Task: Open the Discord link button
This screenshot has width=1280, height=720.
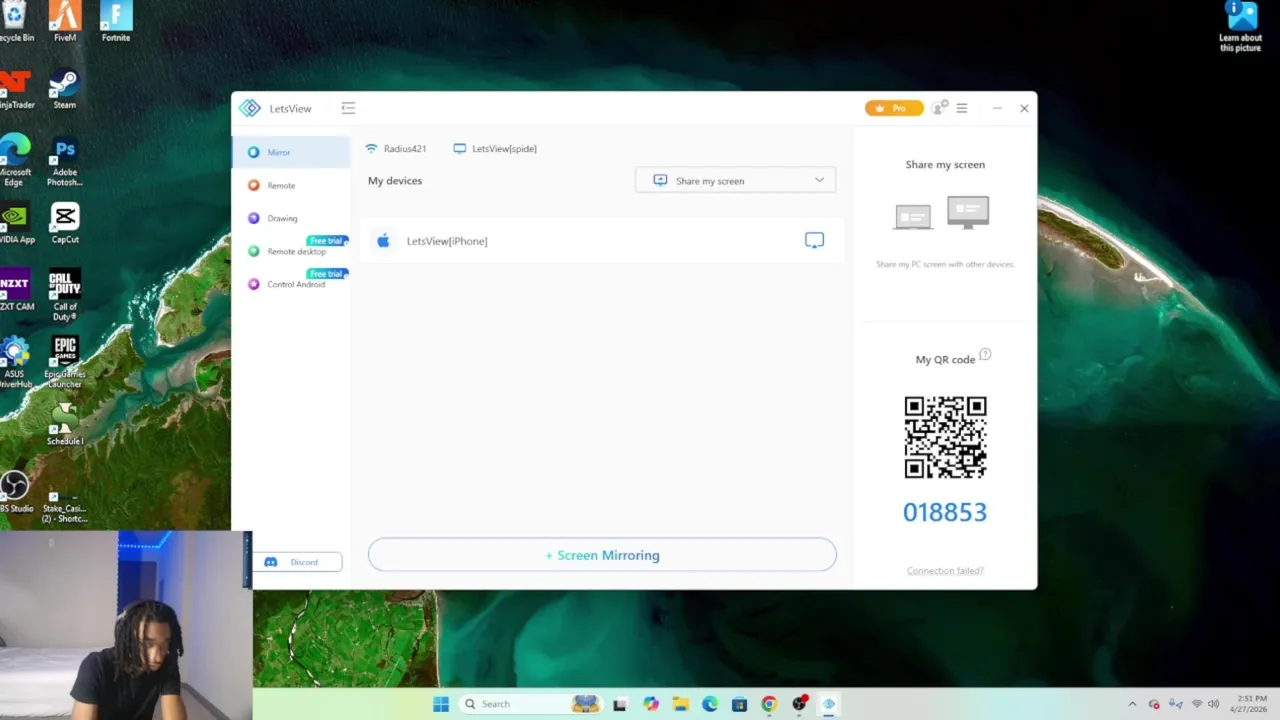Action: pyautogui.click(x=297, y=562)
